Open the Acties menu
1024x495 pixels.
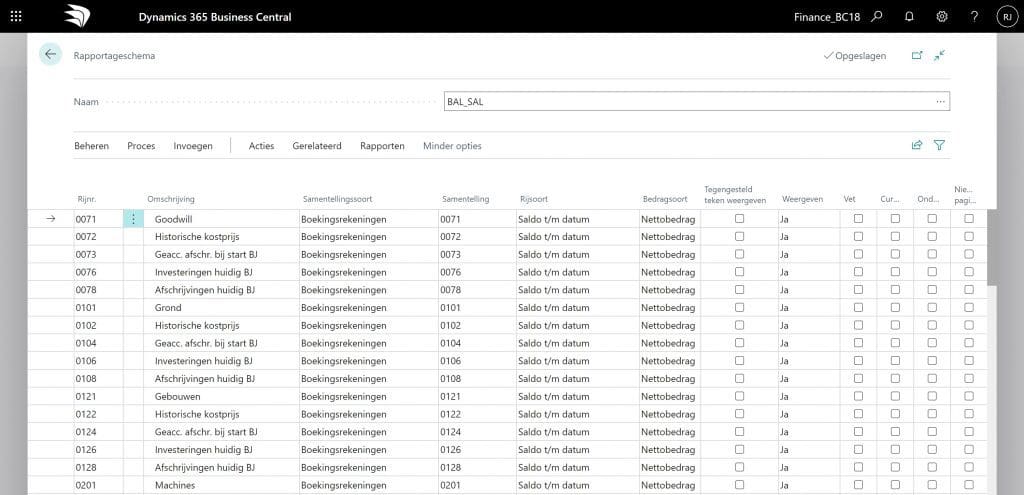[x=261, y=146]
